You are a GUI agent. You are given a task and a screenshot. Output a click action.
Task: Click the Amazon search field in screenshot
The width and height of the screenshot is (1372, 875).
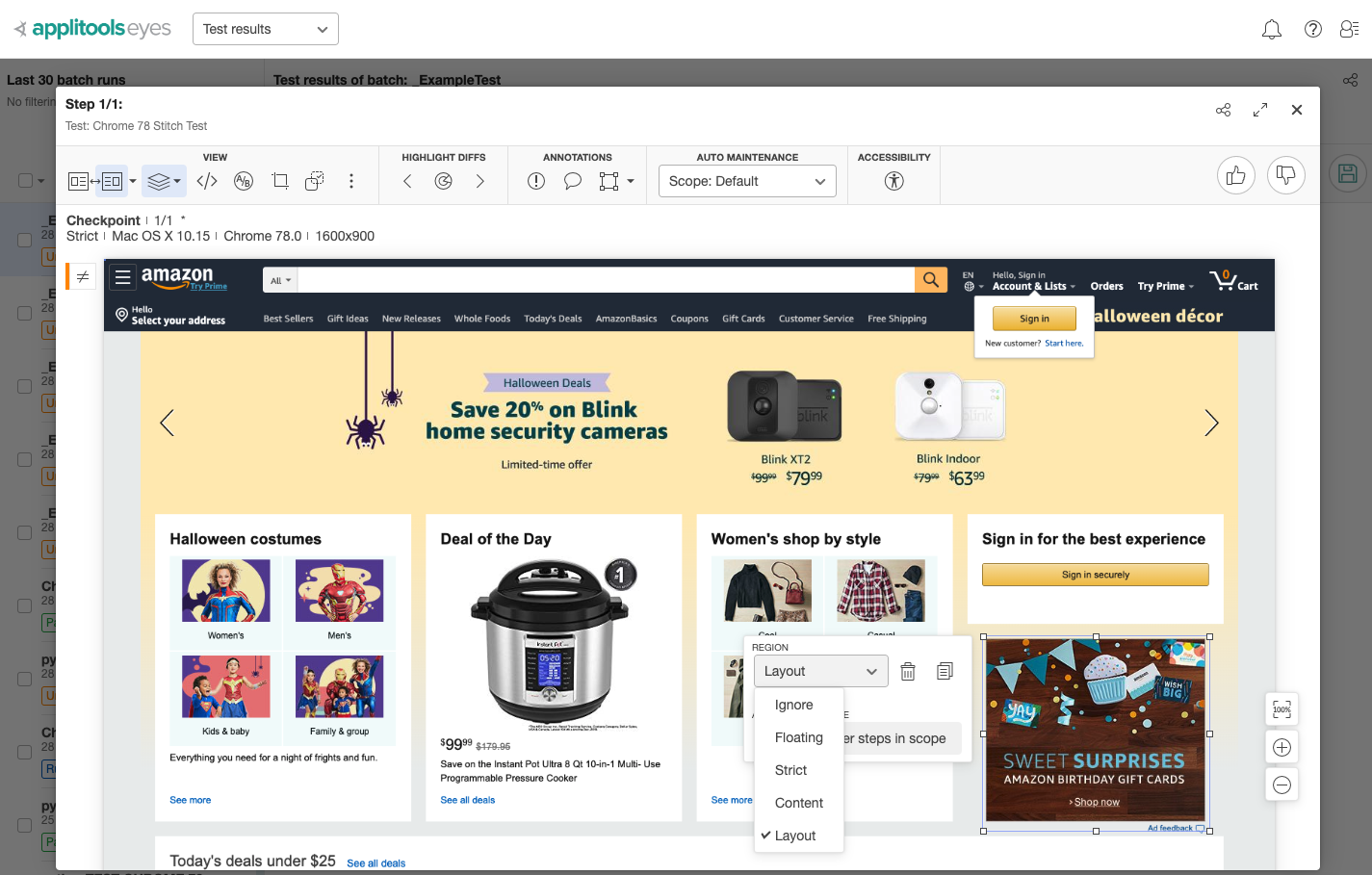click(x=607, y=280)
